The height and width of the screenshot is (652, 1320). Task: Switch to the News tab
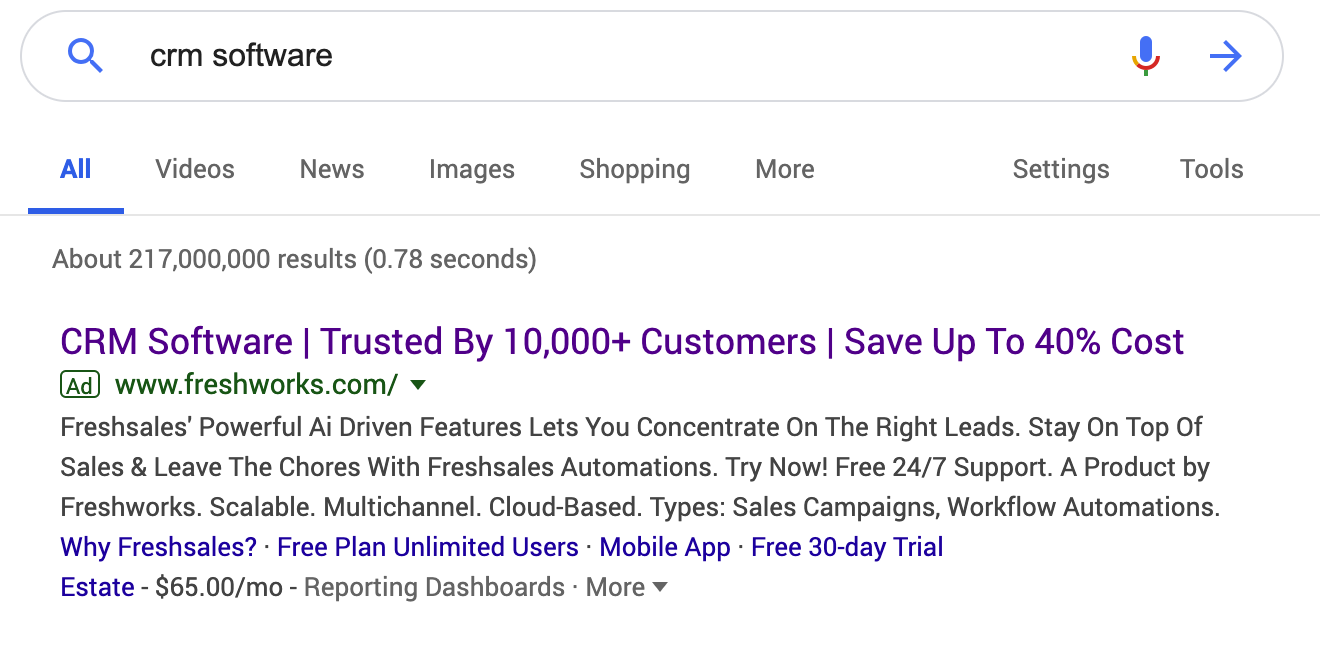tap(332, 170)
